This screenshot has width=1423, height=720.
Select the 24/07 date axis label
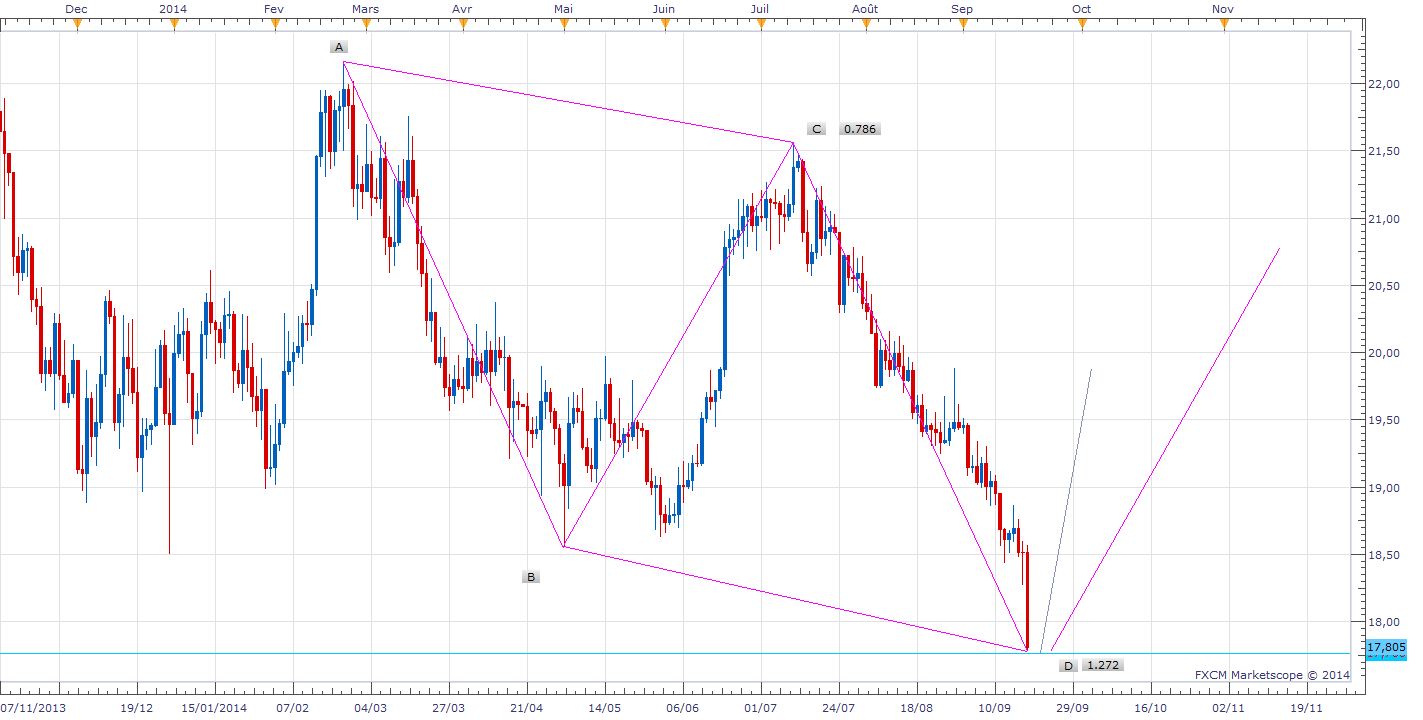(x=839, y=708)
